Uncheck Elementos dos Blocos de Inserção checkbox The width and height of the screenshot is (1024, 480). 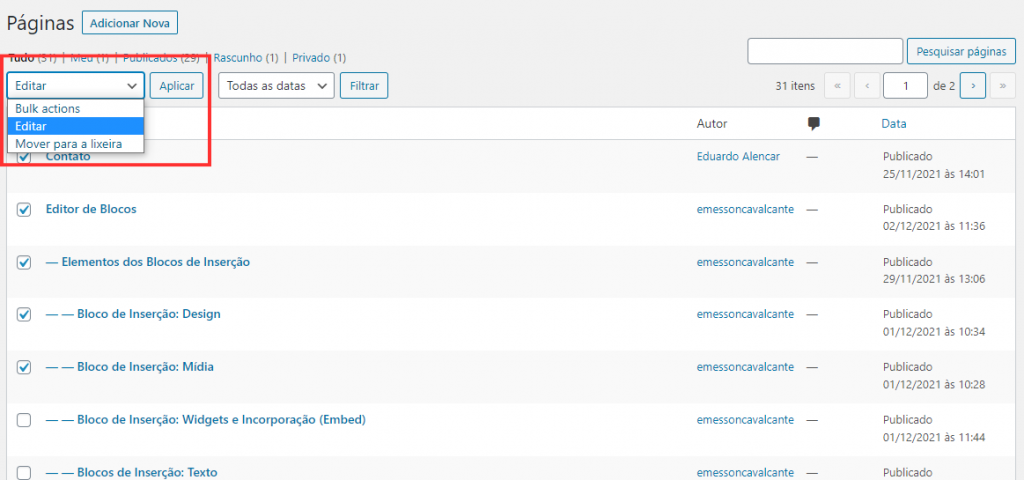click(24, 263)
